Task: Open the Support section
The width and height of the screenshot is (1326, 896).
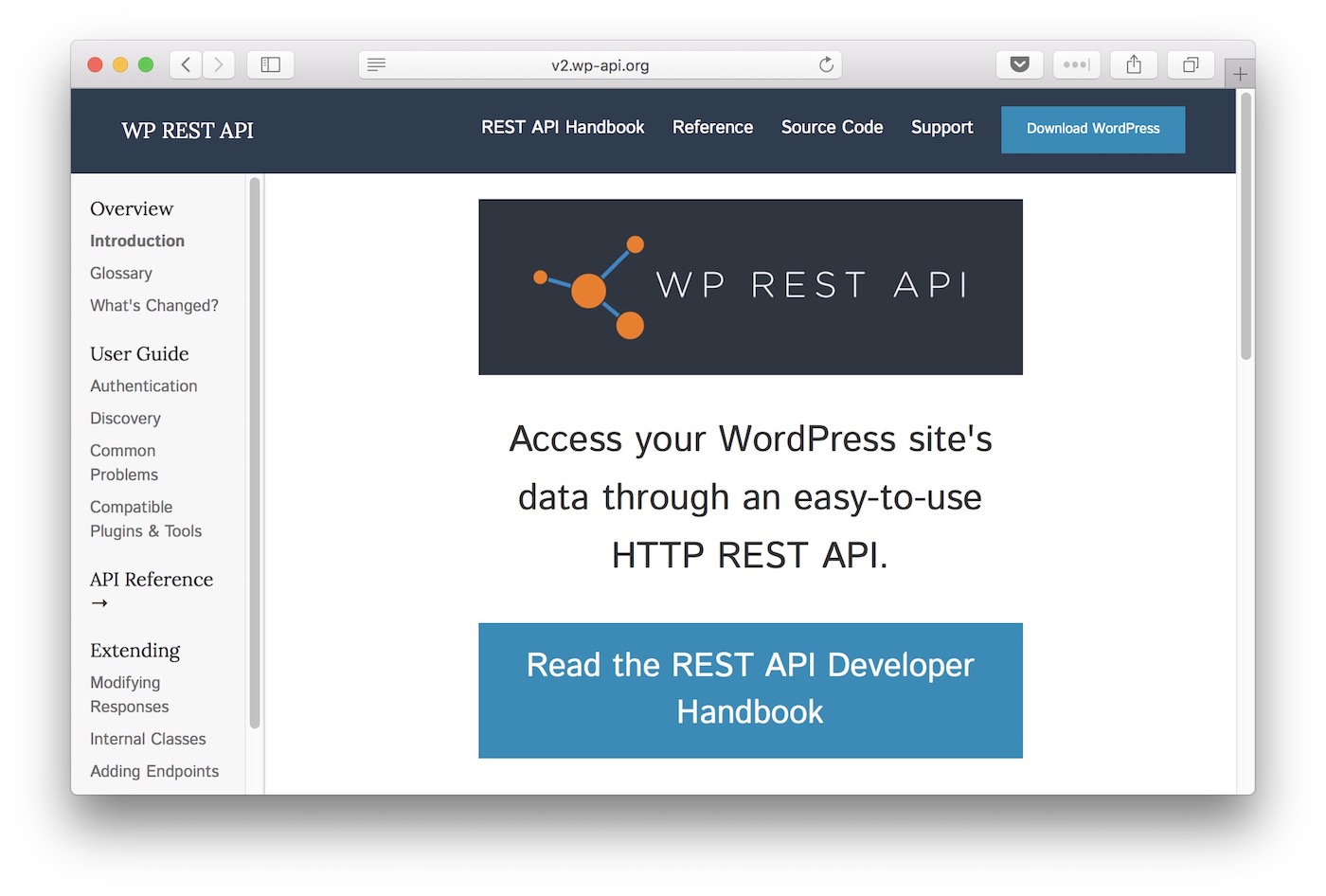Action: pos(941,127)
